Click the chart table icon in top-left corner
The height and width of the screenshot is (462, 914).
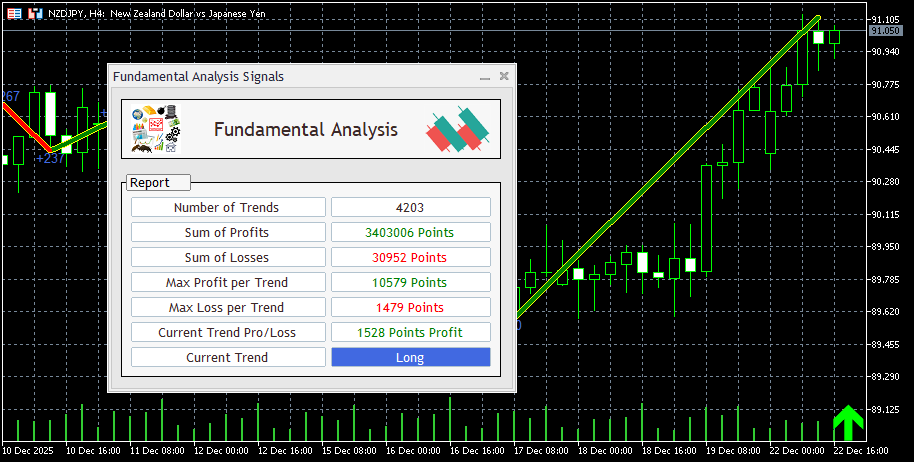[x=15, y=13]
